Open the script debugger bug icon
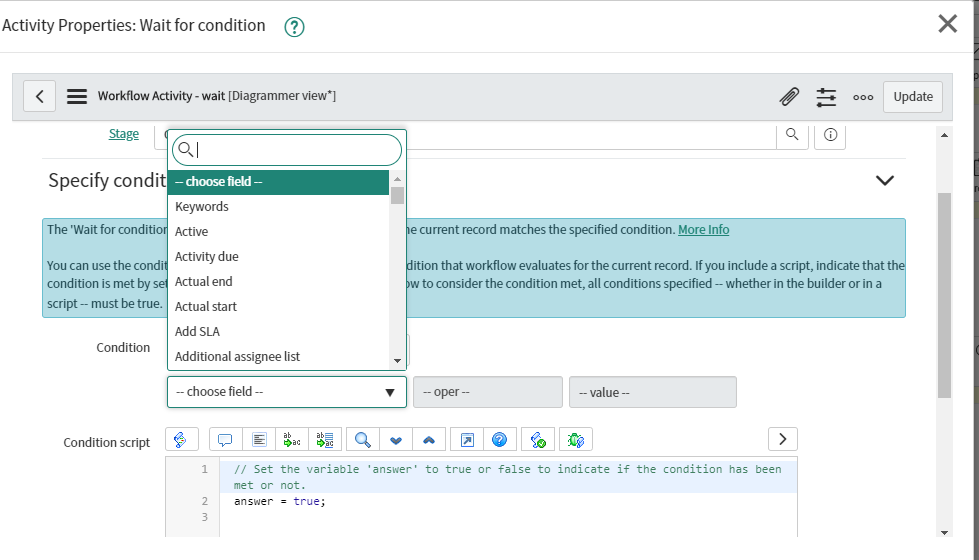Screen dimensions: 979x560 pos(576,440)
